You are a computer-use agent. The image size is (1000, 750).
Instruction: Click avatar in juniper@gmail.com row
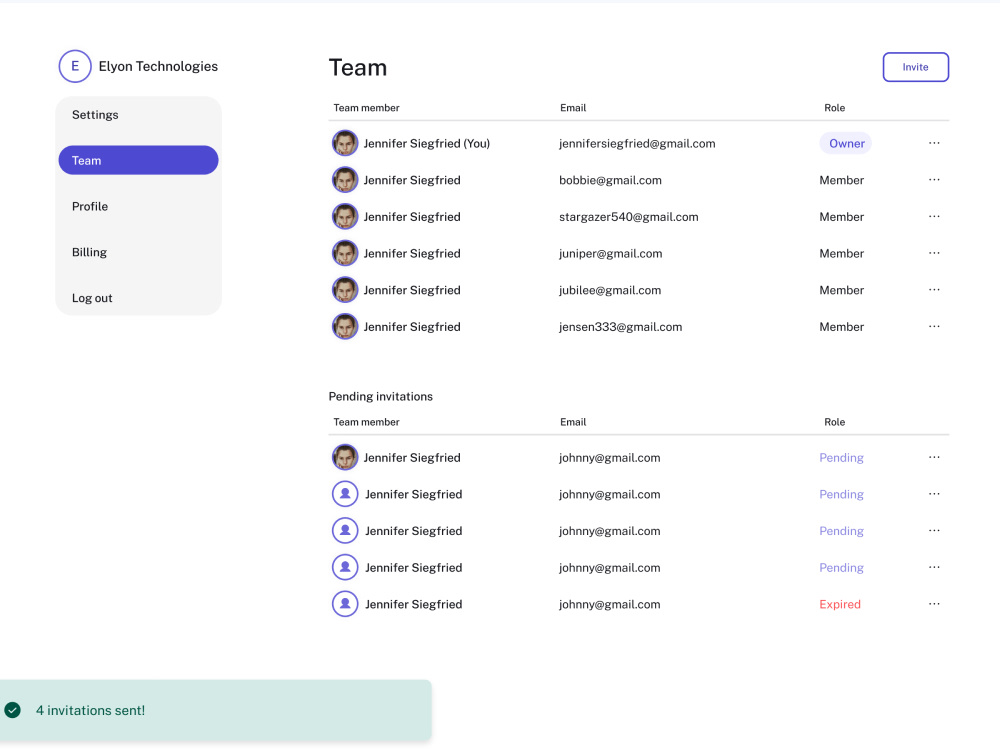tap(344, 253)
